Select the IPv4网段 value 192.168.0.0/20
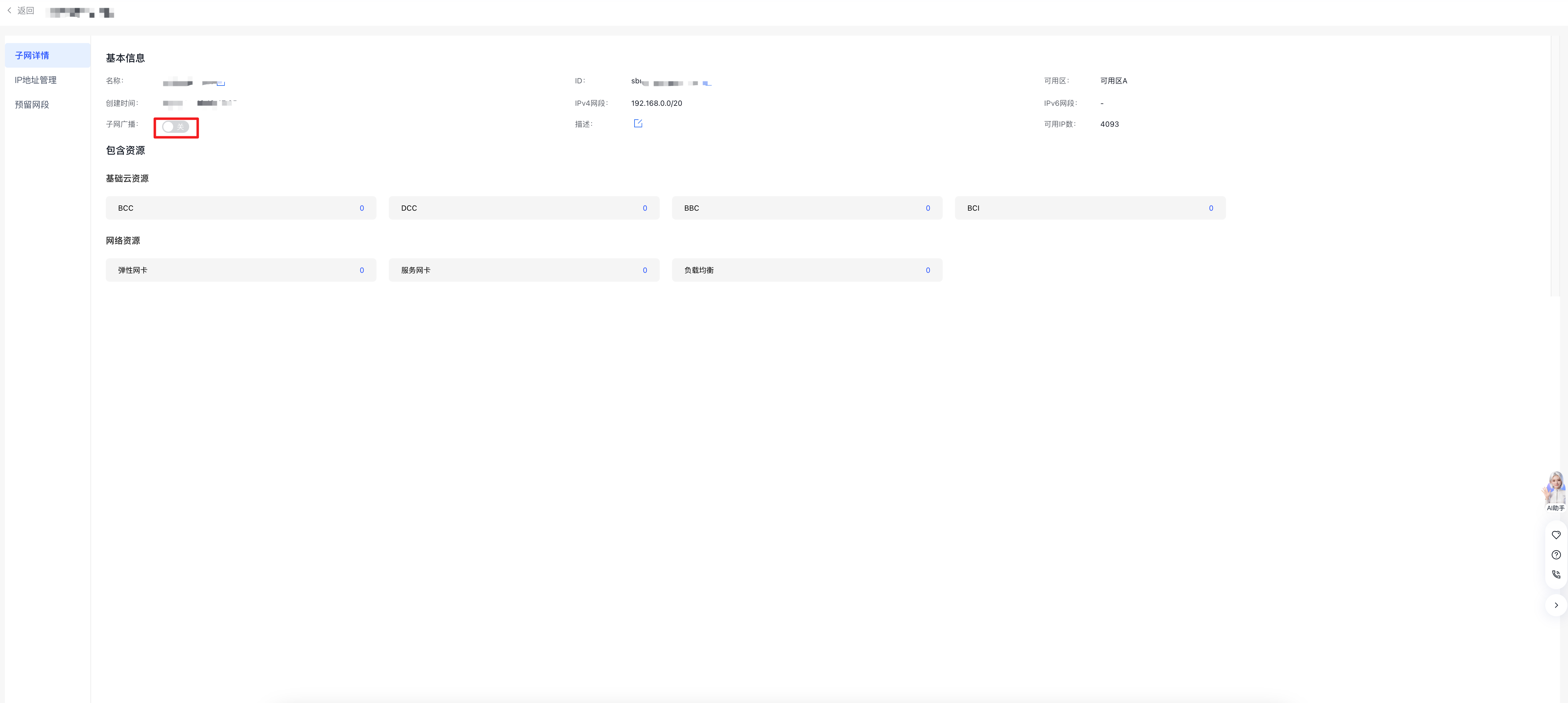The width and height of the screenshot is (1568, 703). click(x=656, y=103)
